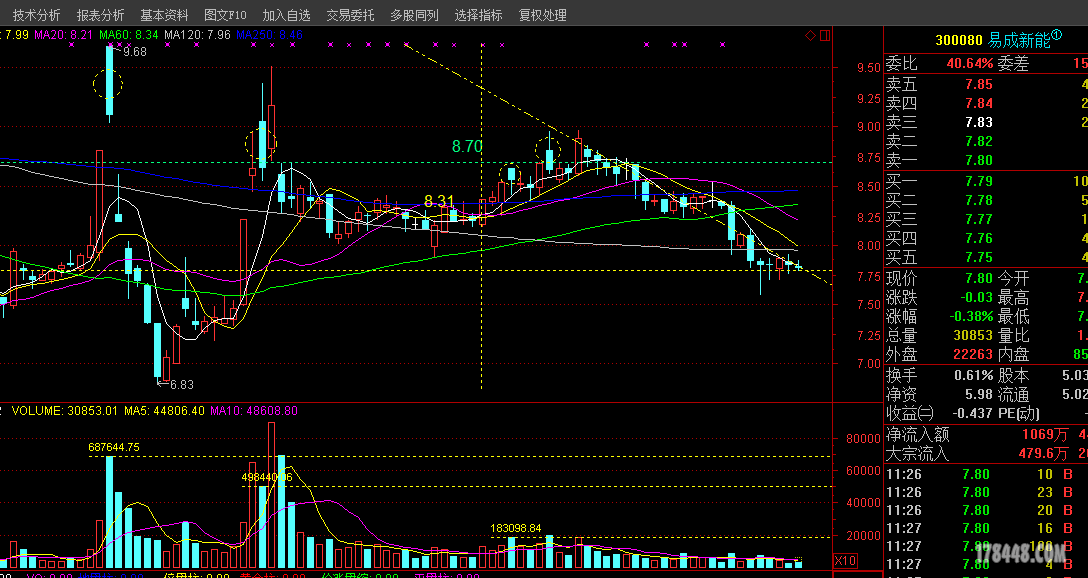Click the MA20: 8.21 indicator label
Screen dimensions: 1088x578
(62, 34)
